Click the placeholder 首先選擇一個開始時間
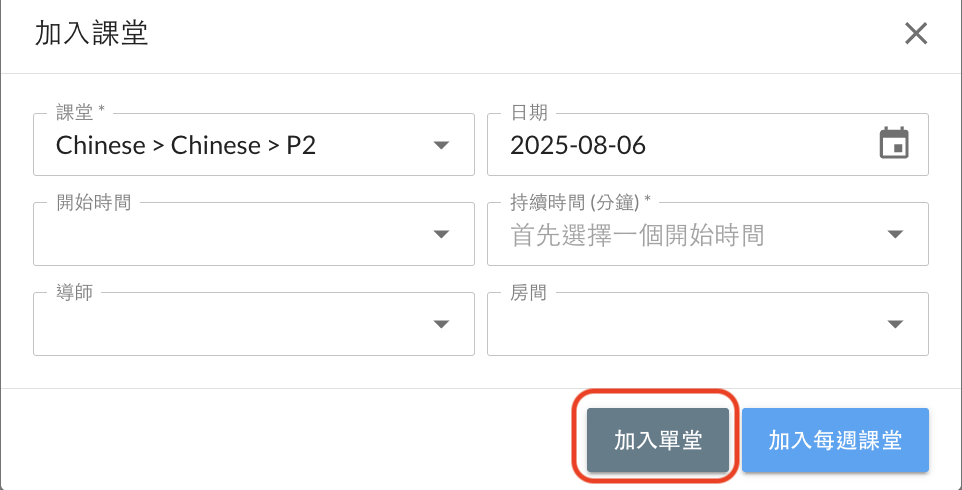This screenshot has width=962, height=490. 637,235
